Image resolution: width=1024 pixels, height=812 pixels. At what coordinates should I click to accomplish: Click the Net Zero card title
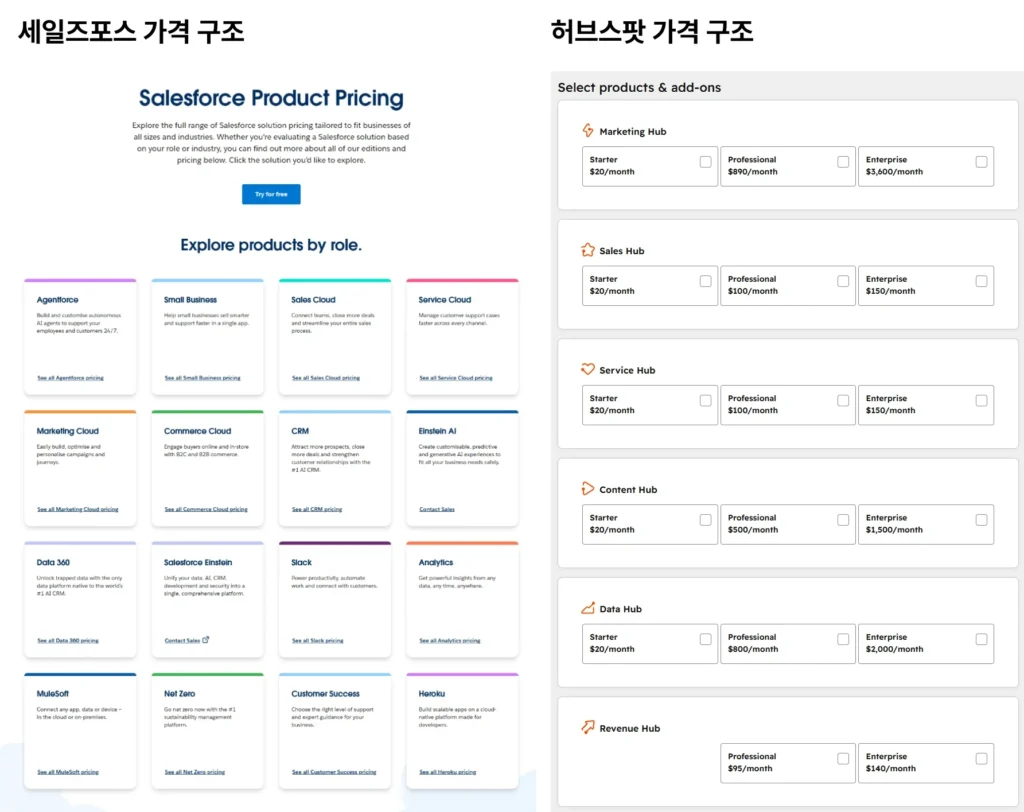180,693
